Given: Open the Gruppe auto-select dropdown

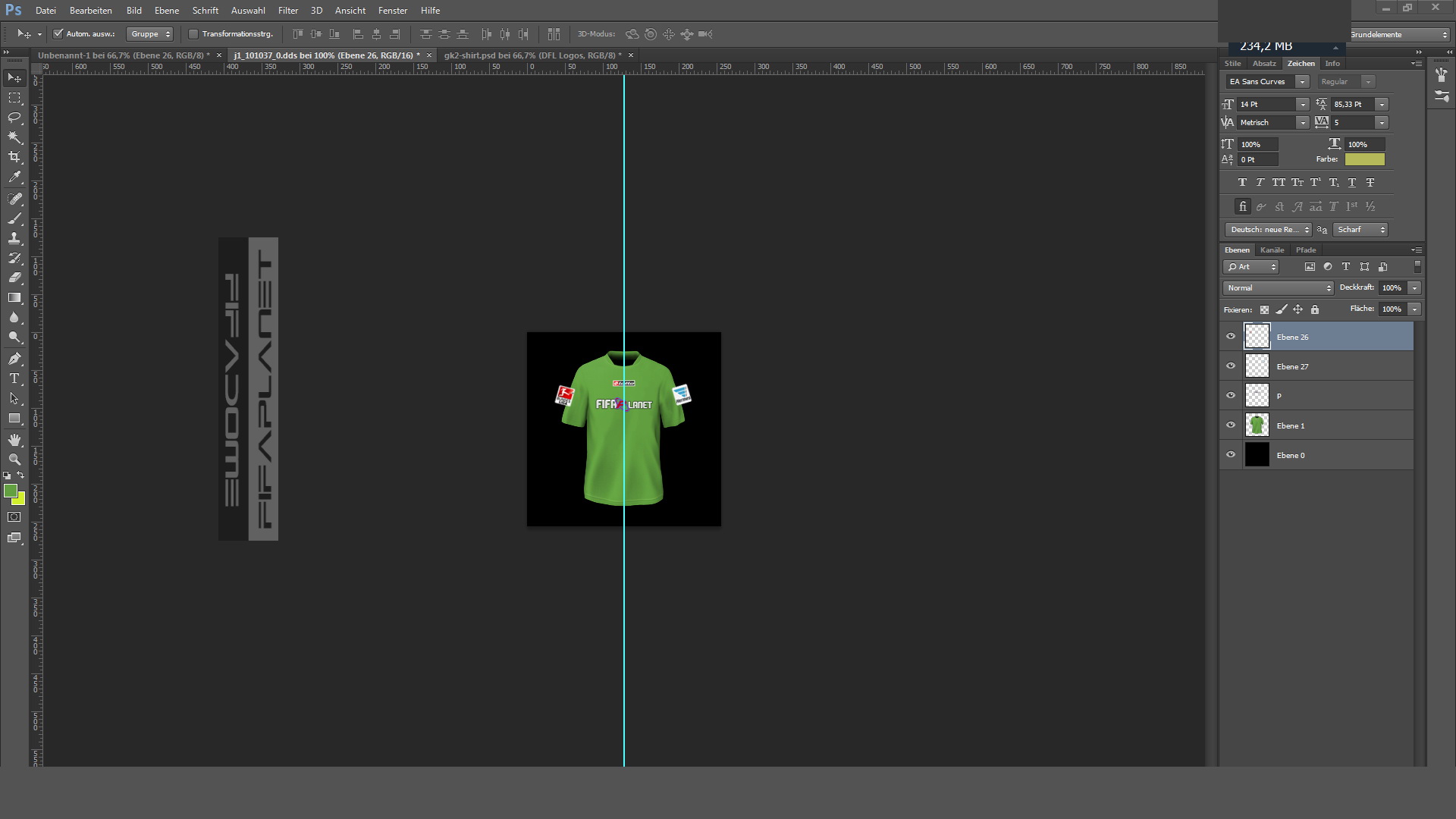Looking at the screenshot, I should pos(150,34).
